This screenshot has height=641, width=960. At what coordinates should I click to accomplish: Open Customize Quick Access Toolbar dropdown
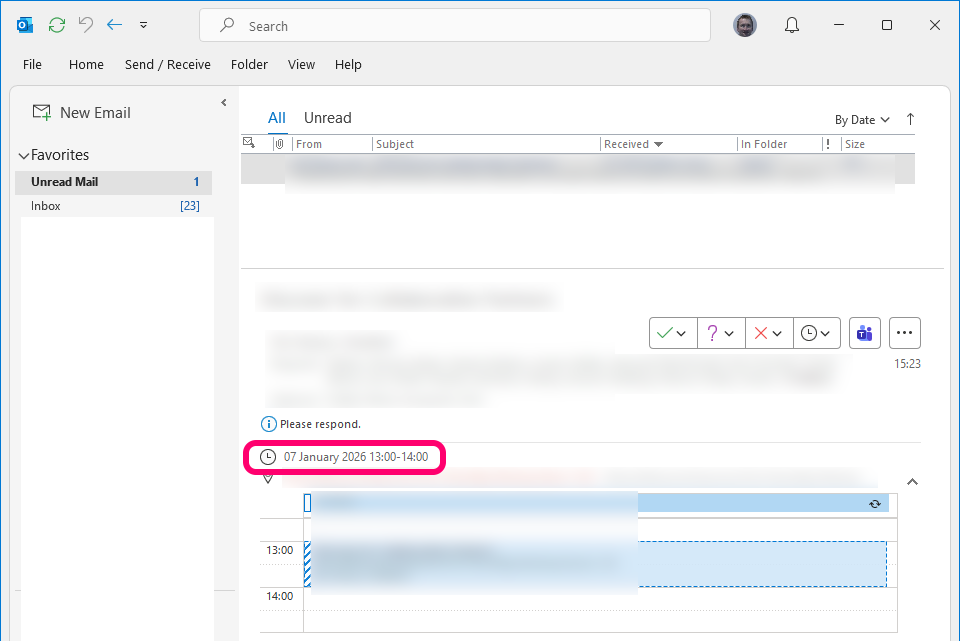pos(143,25)
